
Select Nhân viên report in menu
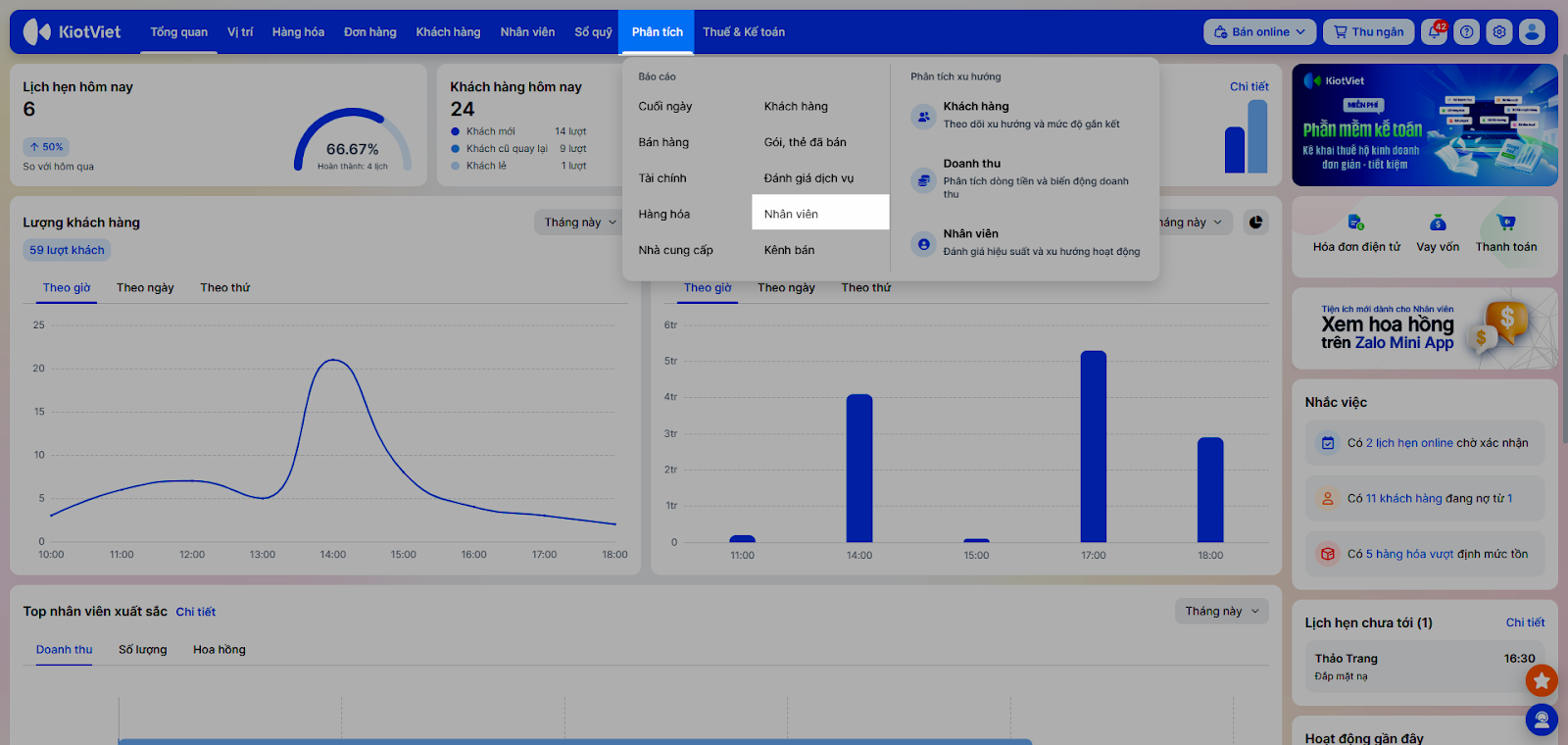pyautogui.click(x=791, y=214)
